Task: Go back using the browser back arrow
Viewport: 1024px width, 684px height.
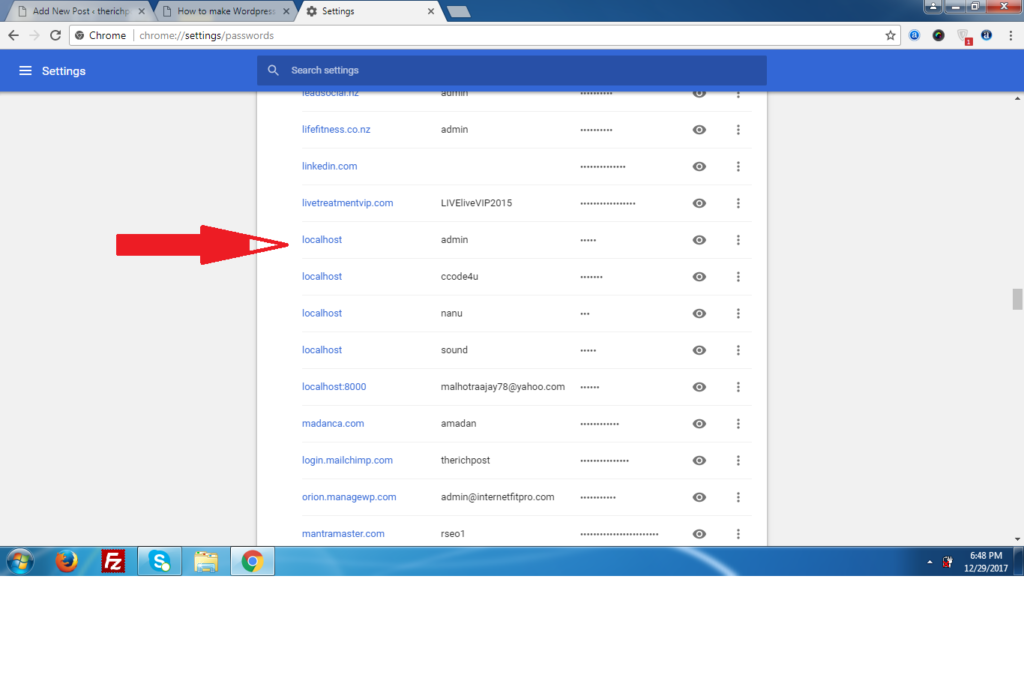Action: click(x=14, y=35)
